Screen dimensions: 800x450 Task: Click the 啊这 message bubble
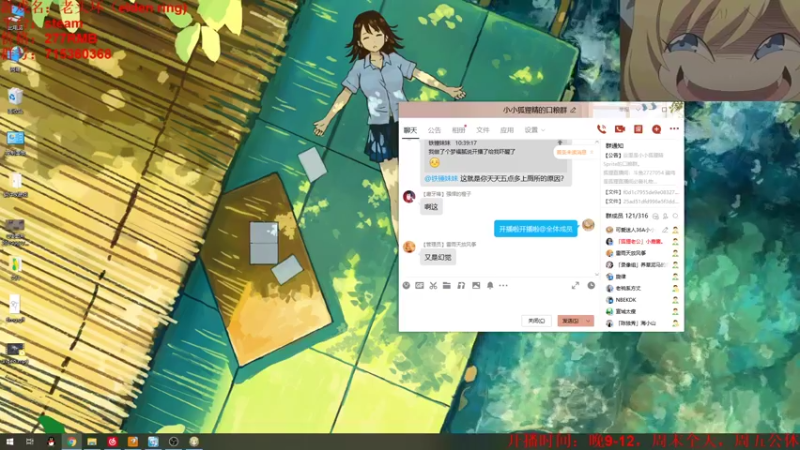pyautogui.click(x=431, y=207)
